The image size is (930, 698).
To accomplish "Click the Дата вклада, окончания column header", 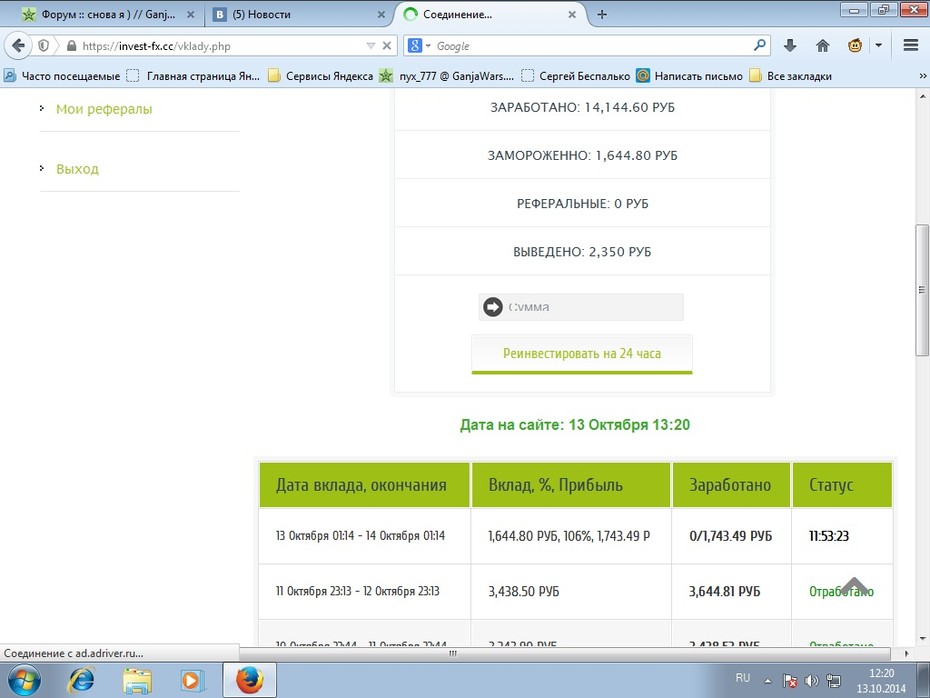I will [364, 485].
